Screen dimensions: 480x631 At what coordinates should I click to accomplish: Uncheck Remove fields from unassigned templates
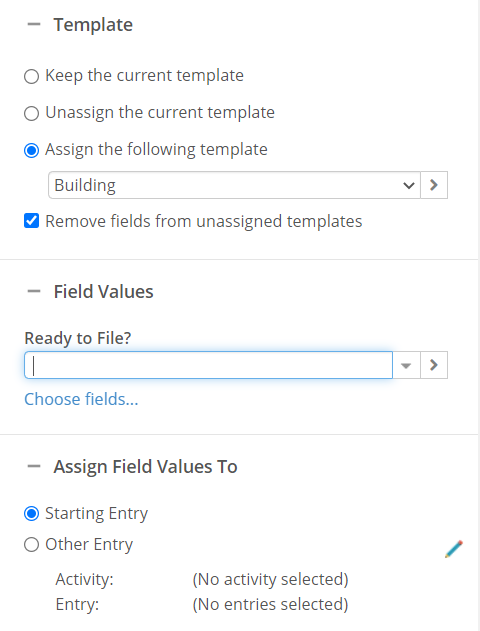click(x=31, y=221)
